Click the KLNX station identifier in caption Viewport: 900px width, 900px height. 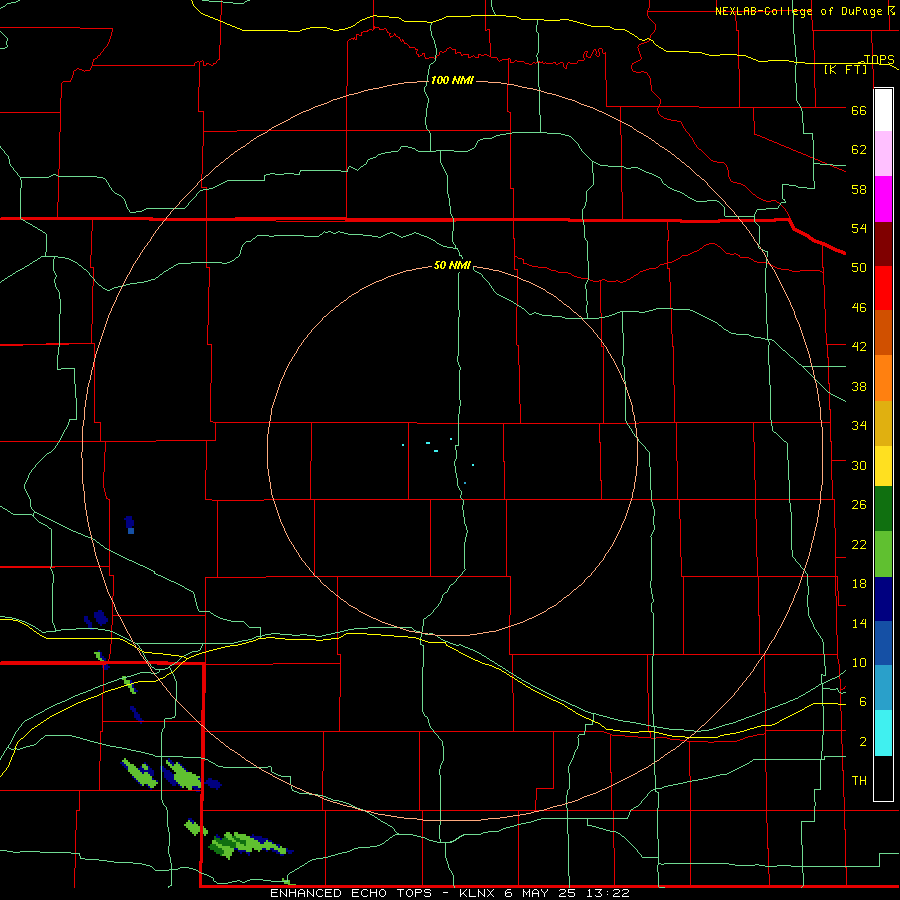click(479, 893)
